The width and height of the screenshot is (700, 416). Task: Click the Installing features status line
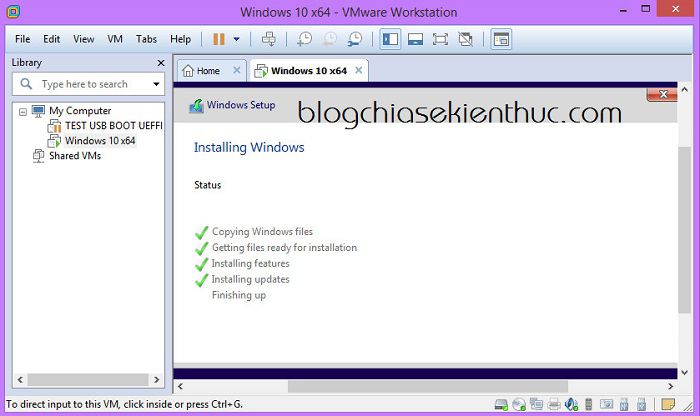point(250,263)
